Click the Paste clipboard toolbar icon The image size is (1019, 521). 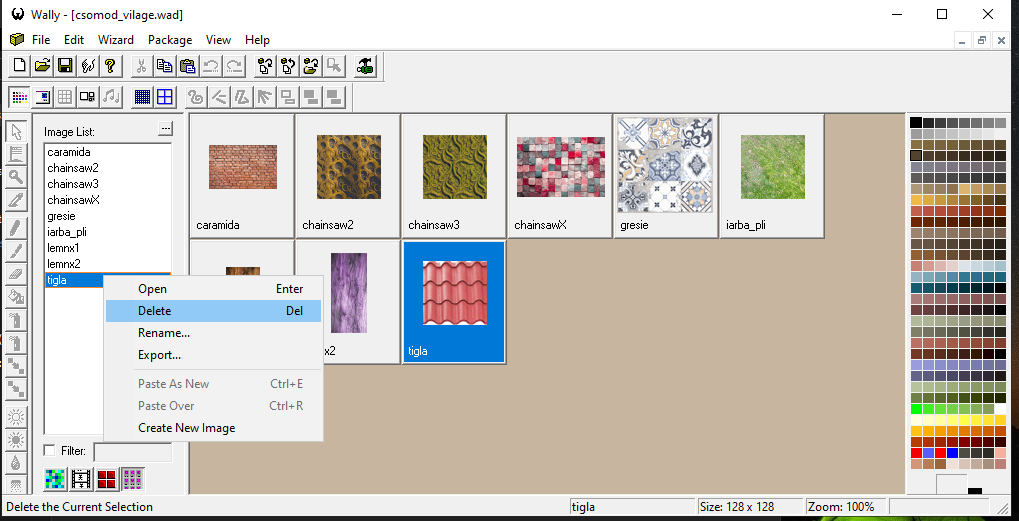pyautogui.click(x=187, y=66)
